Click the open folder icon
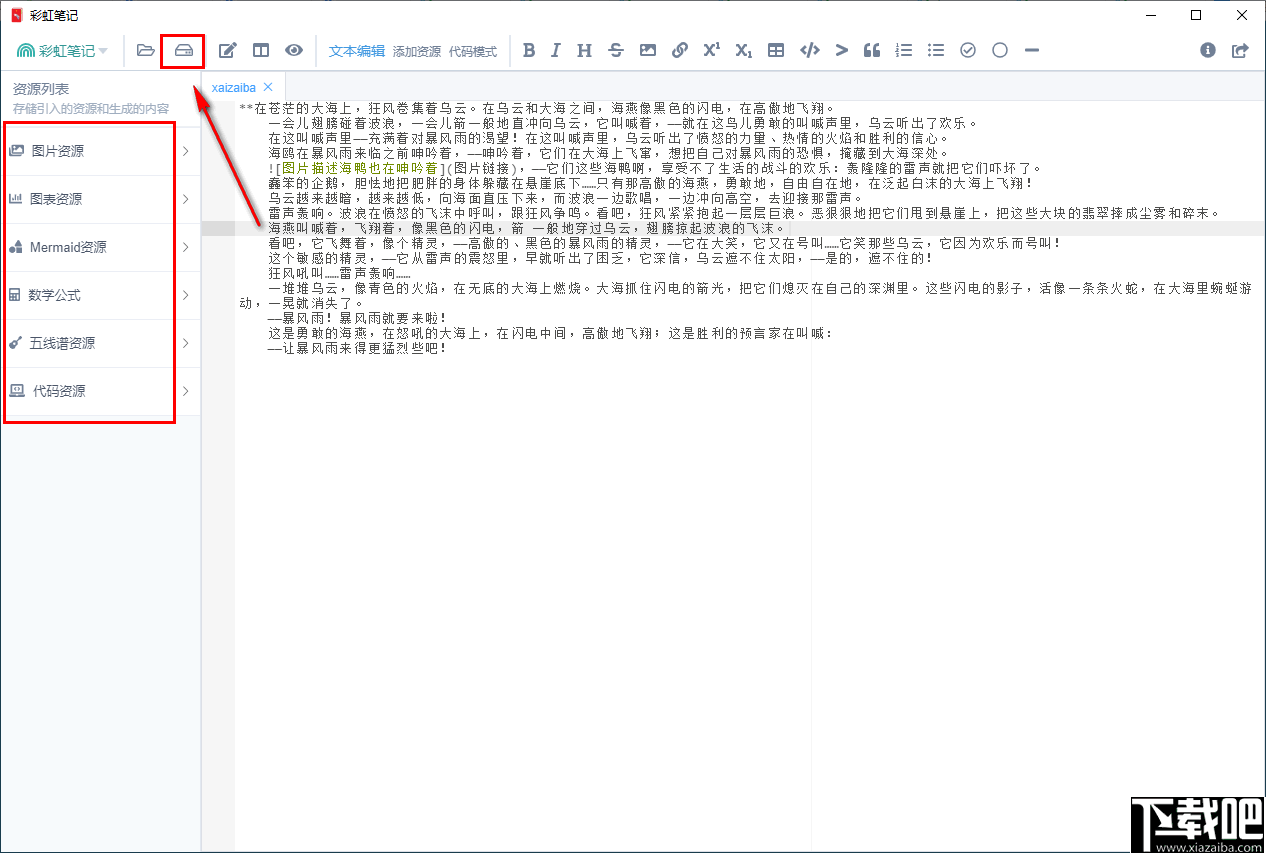The height and width of the screenshot is (853, 1266). point(146,50)
